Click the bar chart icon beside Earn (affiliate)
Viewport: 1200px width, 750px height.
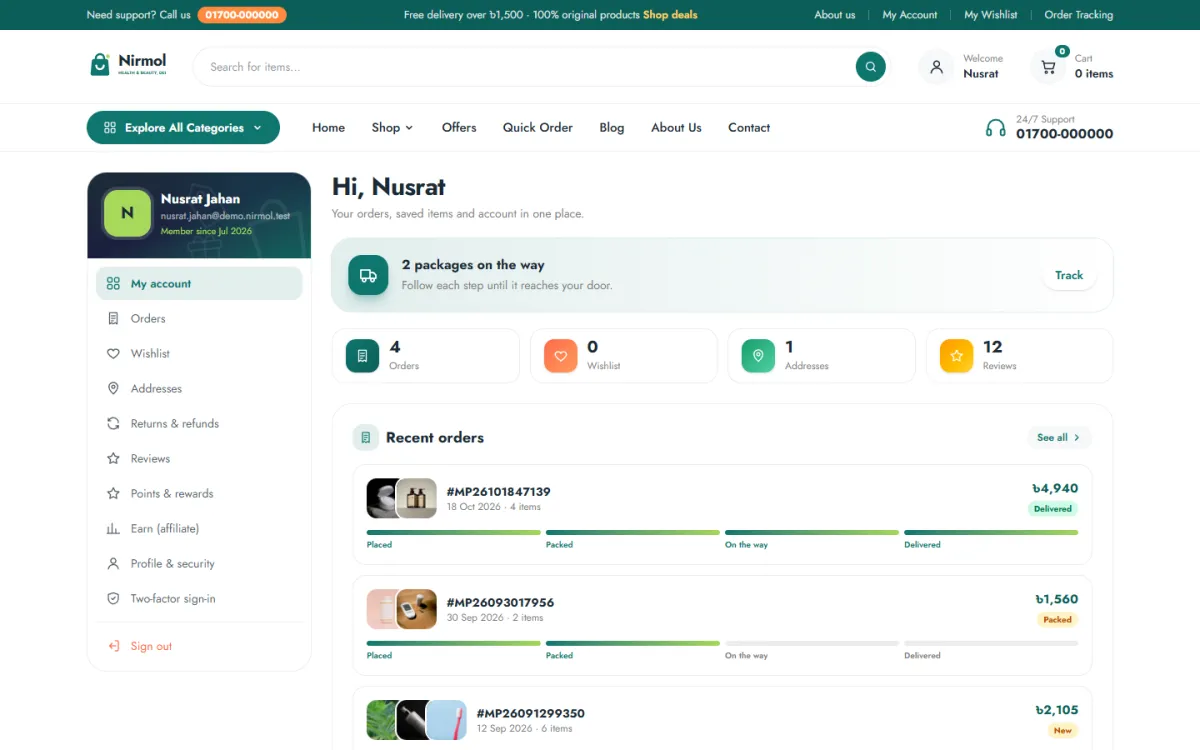(113, 528)
